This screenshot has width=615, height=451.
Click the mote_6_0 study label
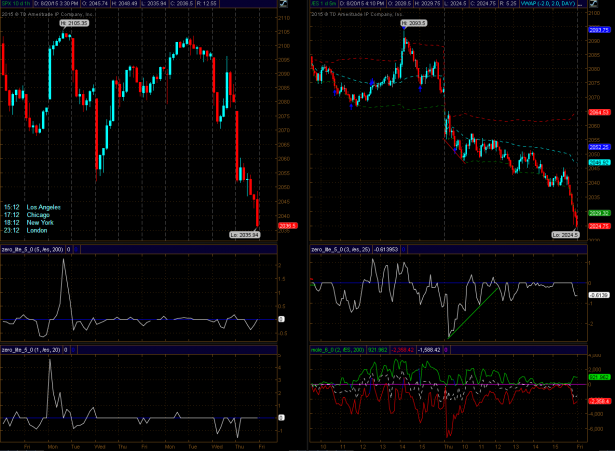(340, 349)
